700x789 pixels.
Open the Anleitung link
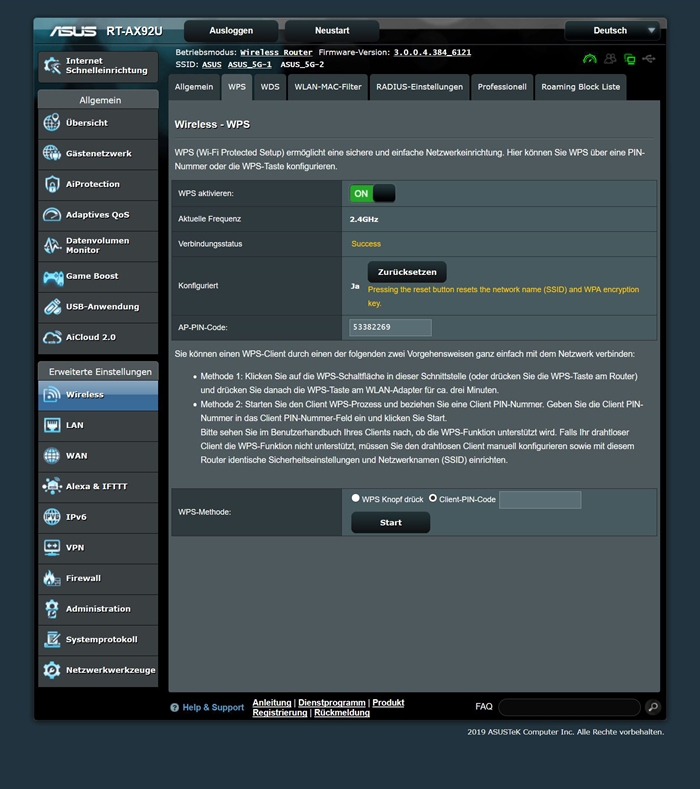tap(272, 702)
